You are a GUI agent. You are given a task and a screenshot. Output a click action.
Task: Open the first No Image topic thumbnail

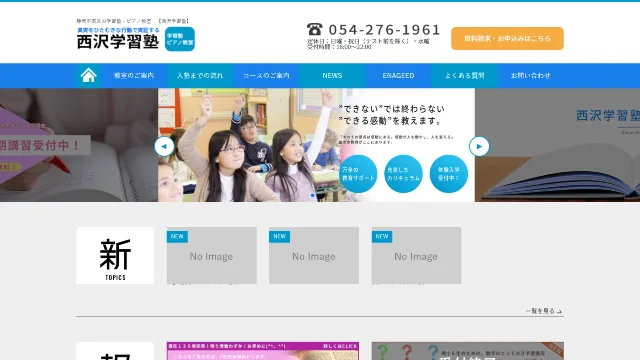[x=211, y=256]
